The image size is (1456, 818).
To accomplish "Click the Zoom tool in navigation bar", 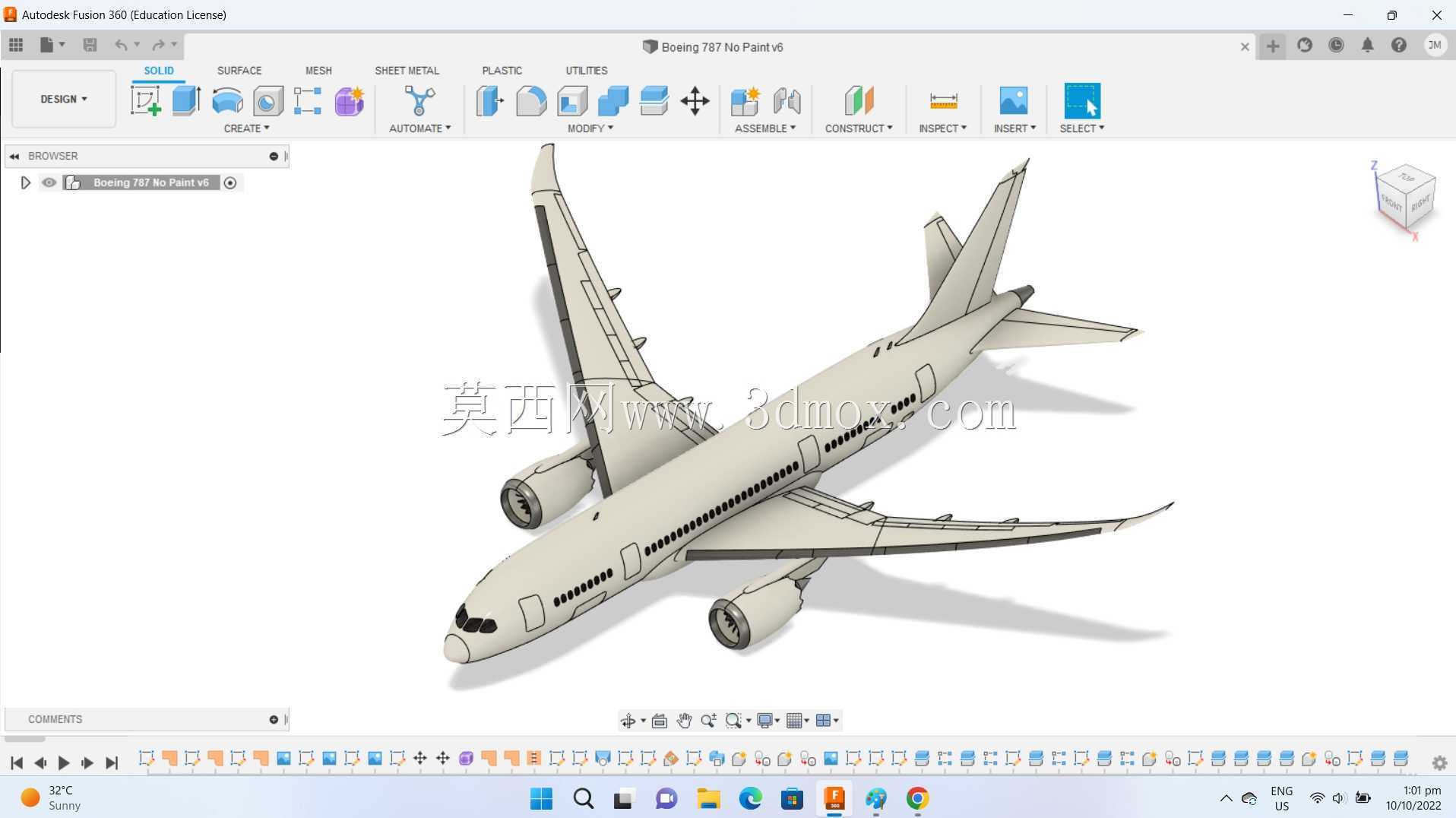I will coord(708,721).
